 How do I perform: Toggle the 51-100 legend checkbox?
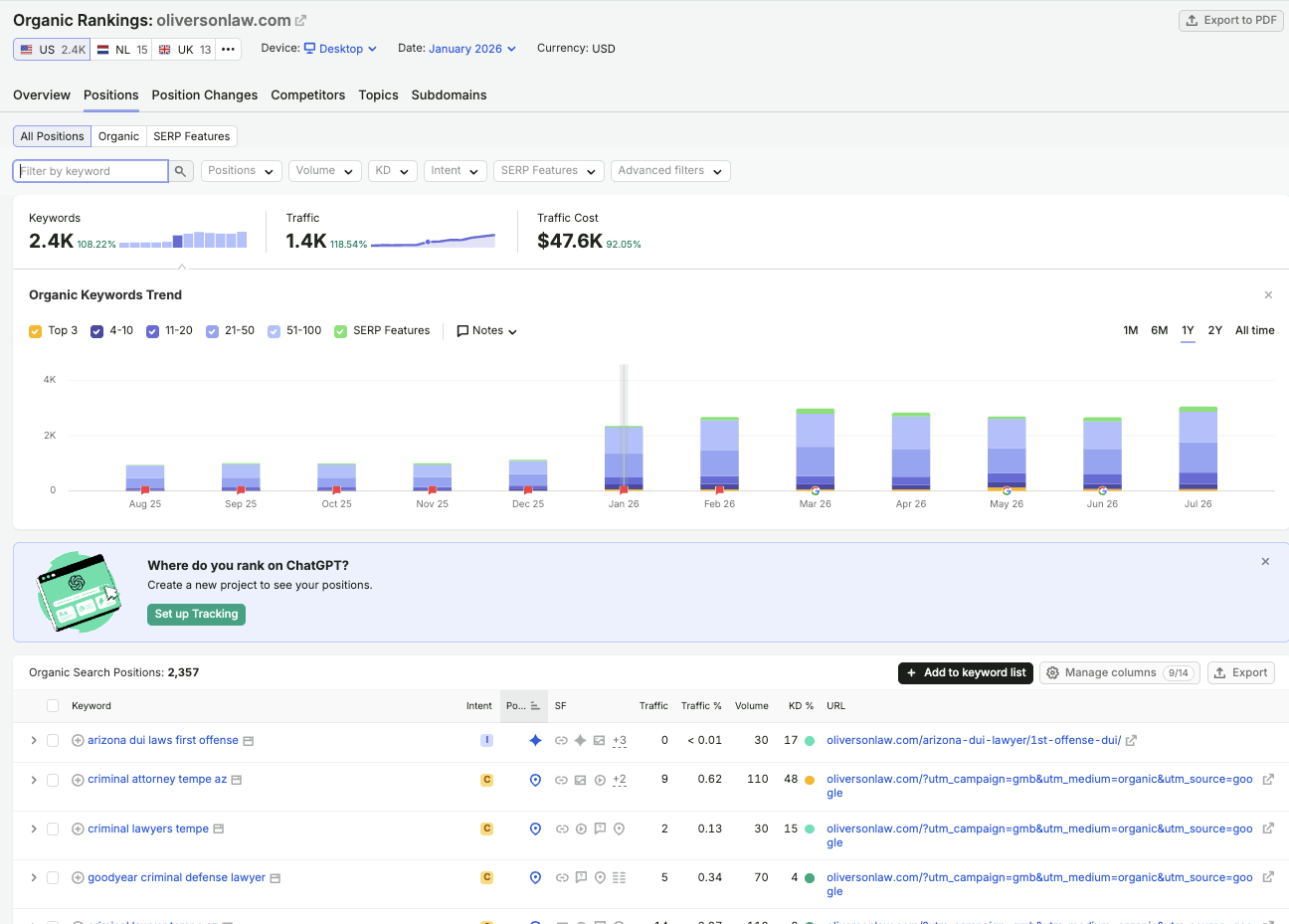274,331
